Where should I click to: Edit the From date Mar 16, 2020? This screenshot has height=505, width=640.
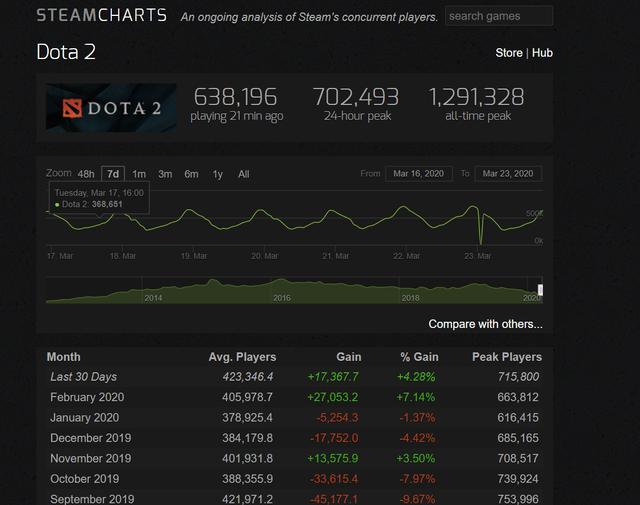point(418,174)
